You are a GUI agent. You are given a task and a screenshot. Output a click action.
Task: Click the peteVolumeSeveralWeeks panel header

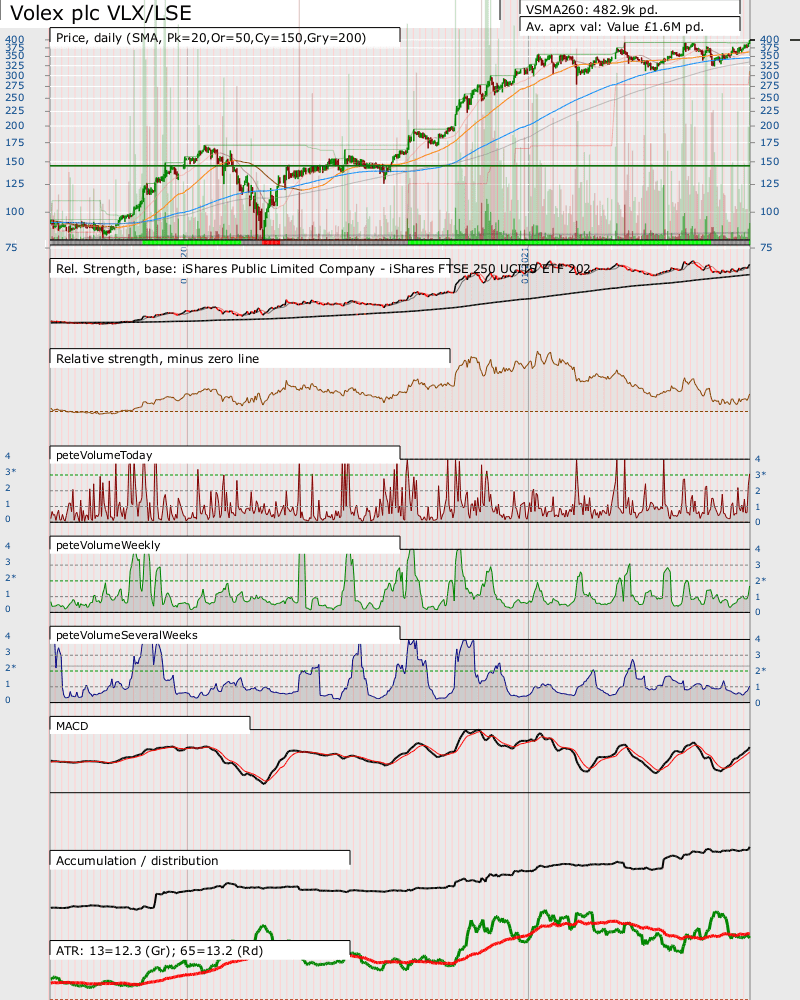[225, 634]
